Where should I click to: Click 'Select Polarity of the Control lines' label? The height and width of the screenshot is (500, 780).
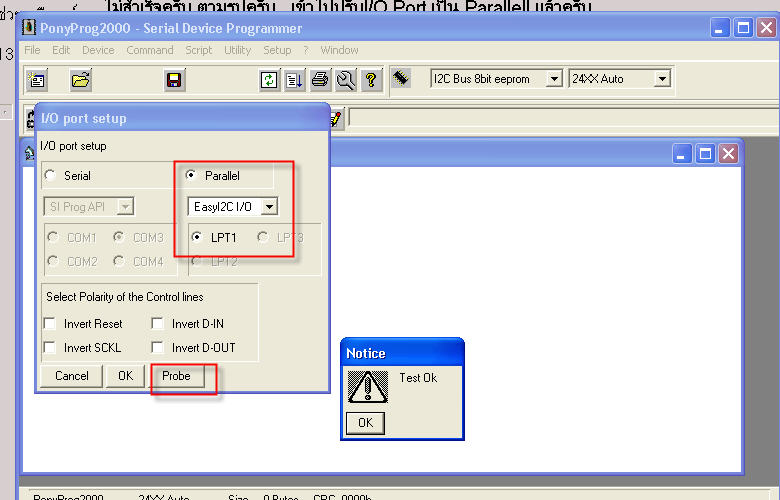tap(125, 297)
